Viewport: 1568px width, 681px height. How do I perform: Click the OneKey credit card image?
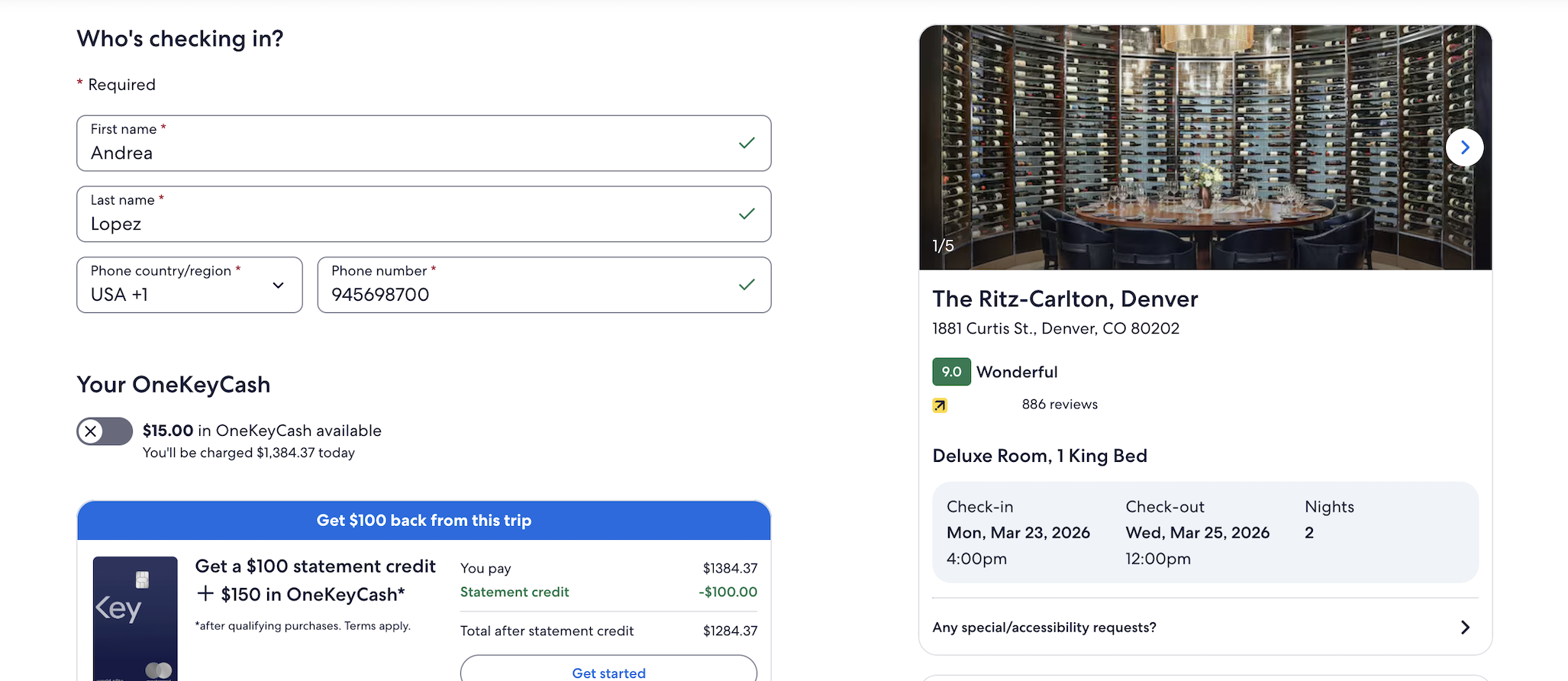(135, 618)
